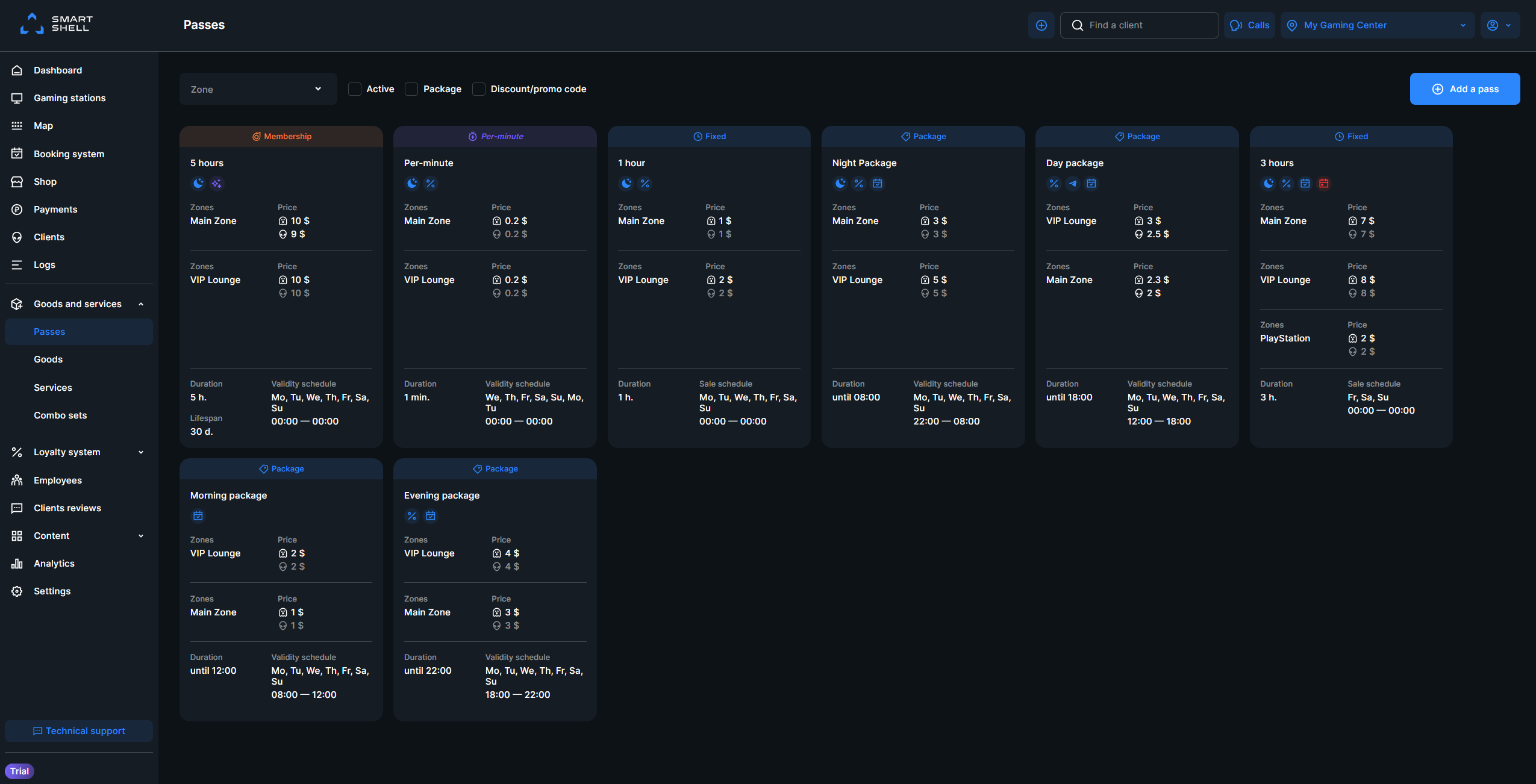Select the Map icon in the sidebar

(x=17, y=125)
